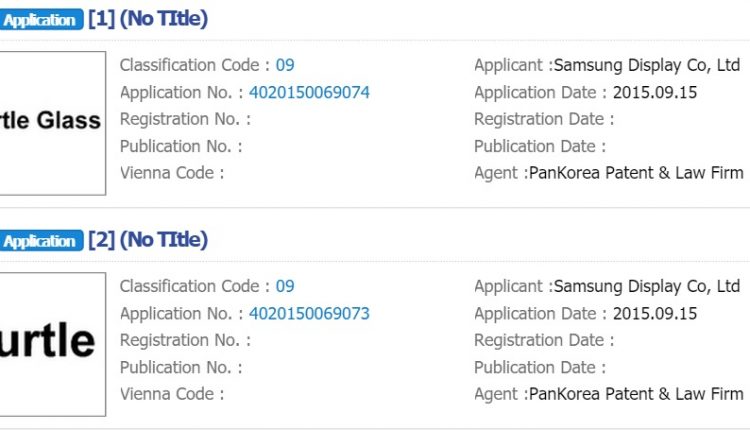
Task: View the plain "Turtle" trademark thumbnail
Action: click(52, 344)
